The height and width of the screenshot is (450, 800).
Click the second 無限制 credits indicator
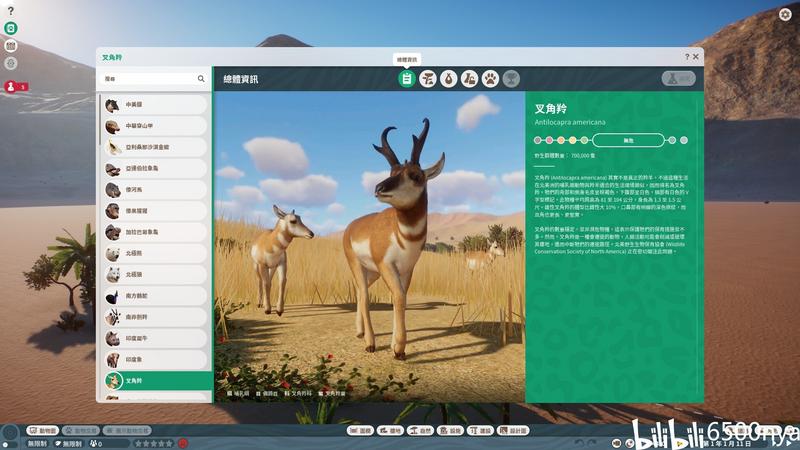coord(68,444)
